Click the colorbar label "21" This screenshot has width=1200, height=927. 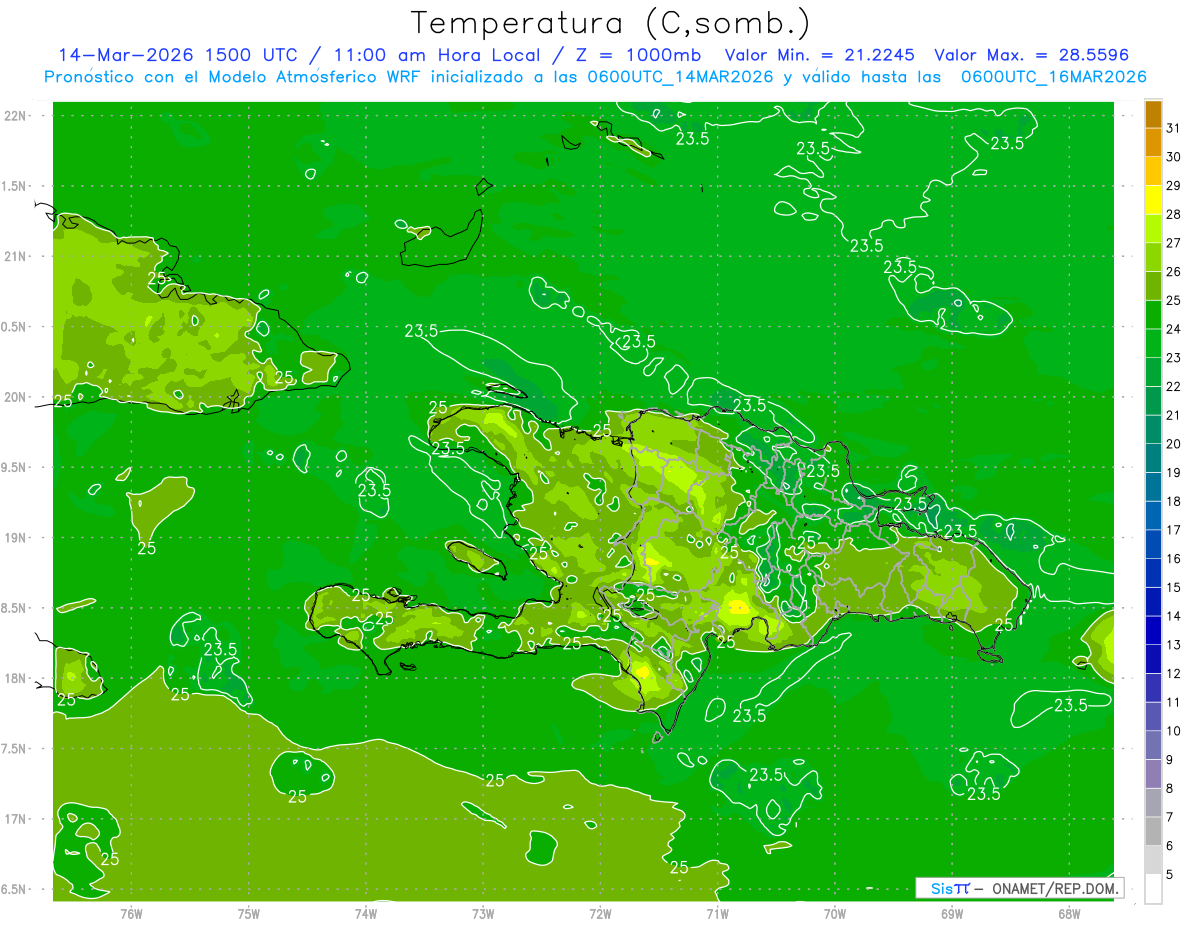point(1174,415)
